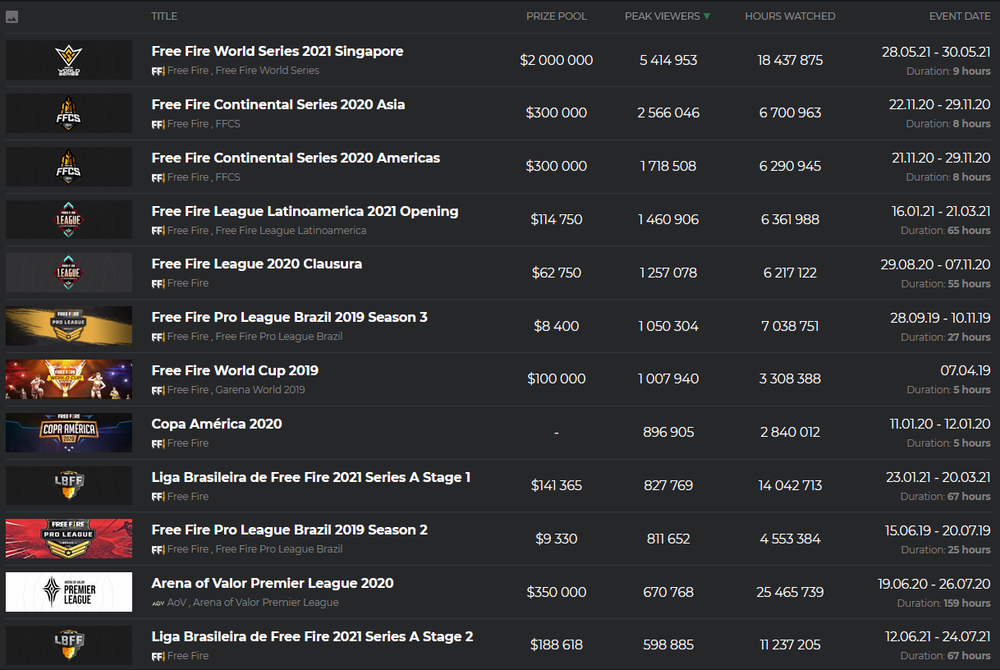The width and height of the screenshot is (1000, 670).
Task: Click red Pro League Season 2 banner
Action: click(x=69, y=539)
